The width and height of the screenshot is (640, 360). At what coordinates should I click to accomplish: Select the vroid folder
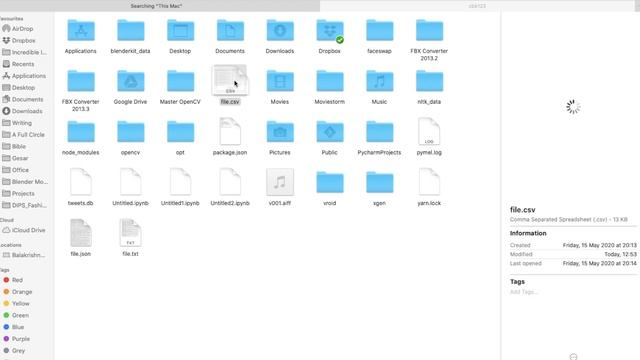pyautogui.click(x=330, y=182)
